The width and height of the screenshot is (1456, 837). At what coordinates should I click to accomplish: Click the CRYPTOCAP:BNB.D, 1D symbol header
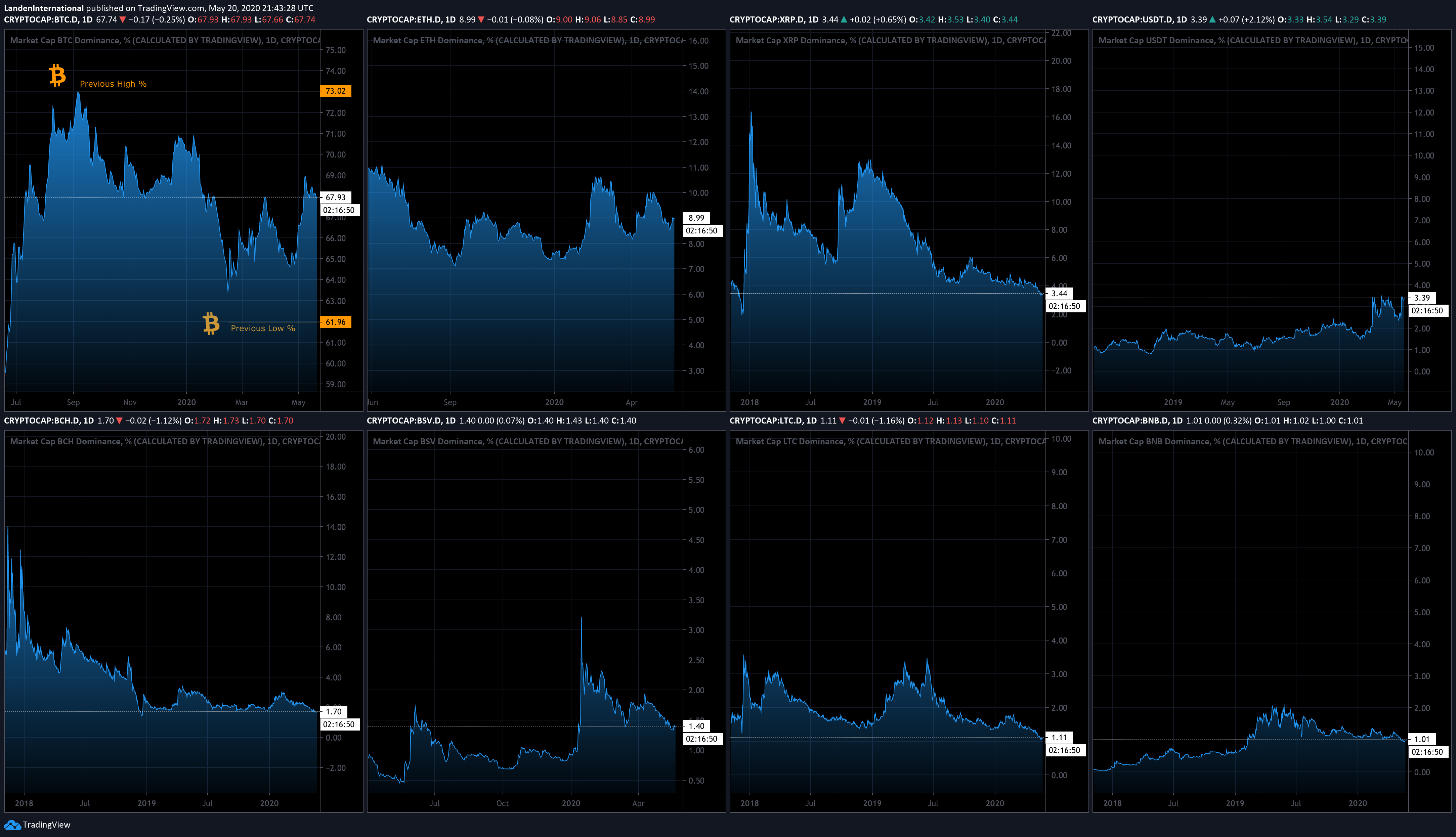(1138, 421)
